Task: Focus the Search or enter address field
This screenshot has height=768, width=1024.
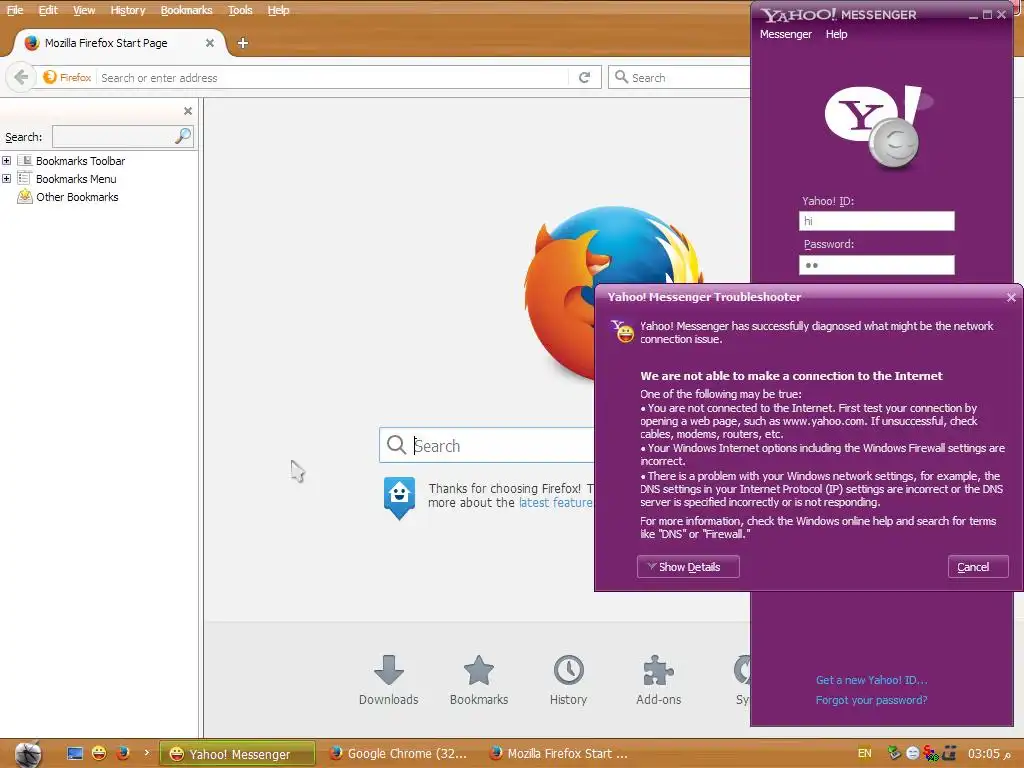Action: [x=333, y=78]
